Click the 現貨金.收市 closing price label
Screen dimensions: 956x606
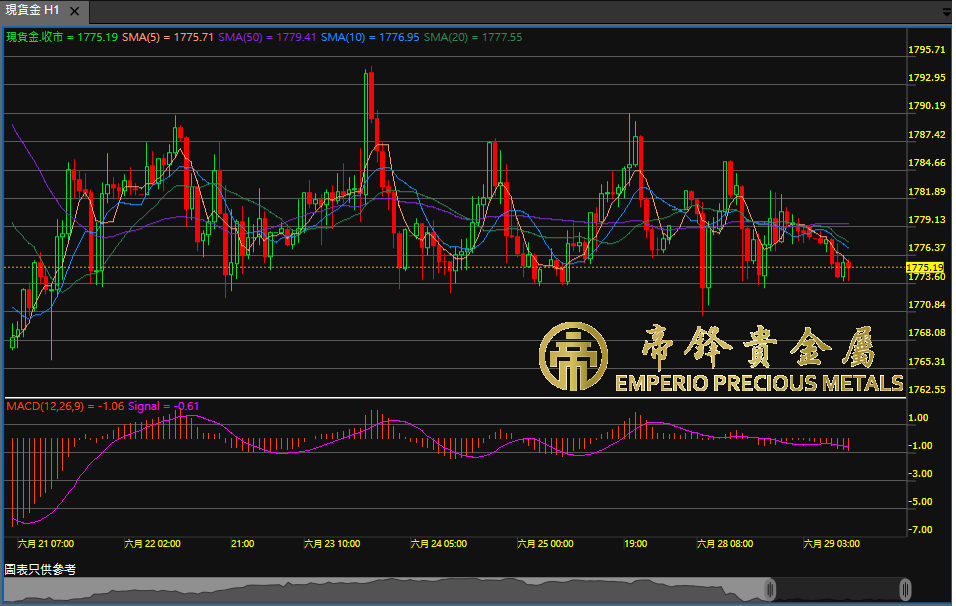coord(62,37)
